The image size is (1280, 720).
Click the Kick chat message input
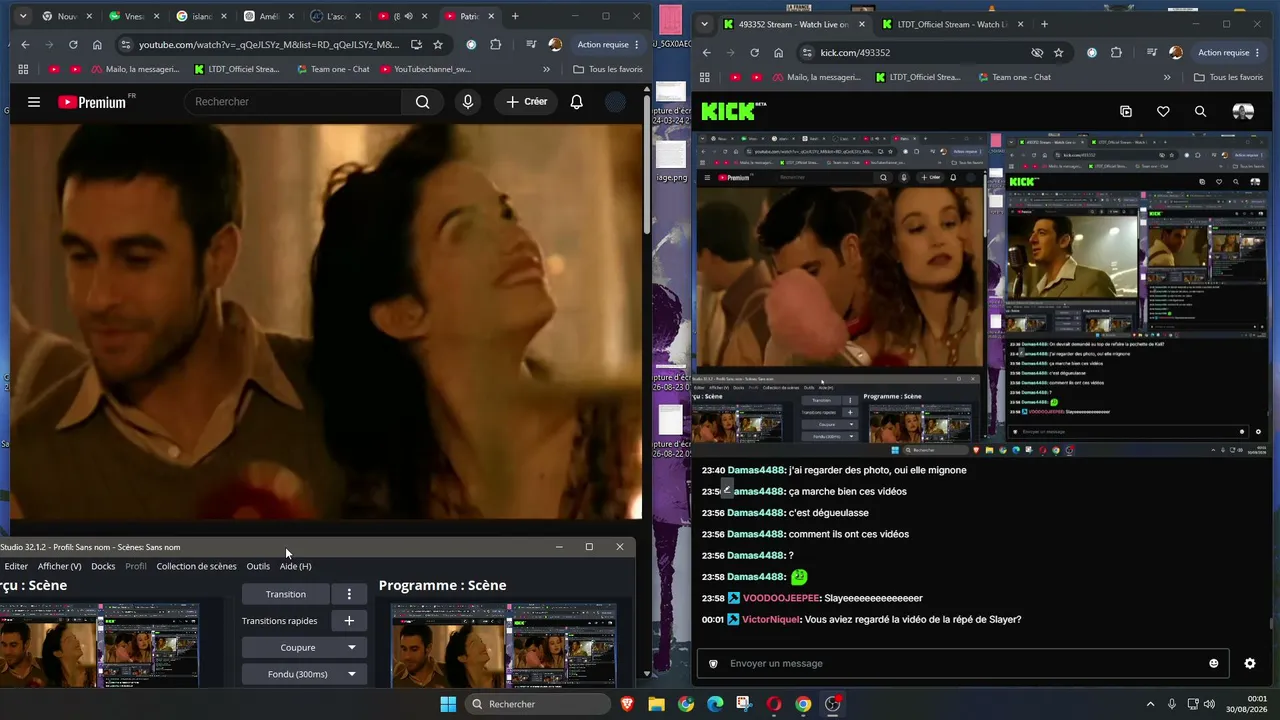point(965,663)
